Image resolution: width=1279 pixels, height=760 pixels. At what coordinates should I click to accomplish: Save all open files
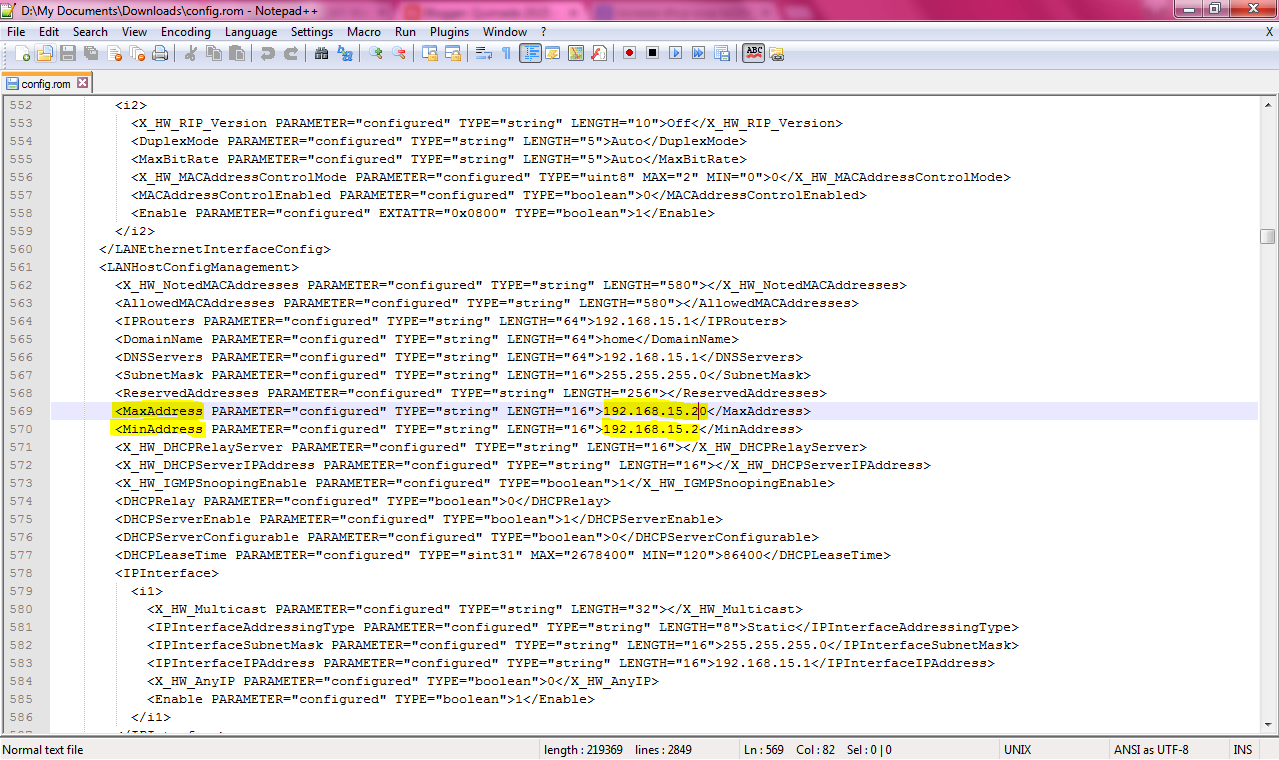point(89,53)
